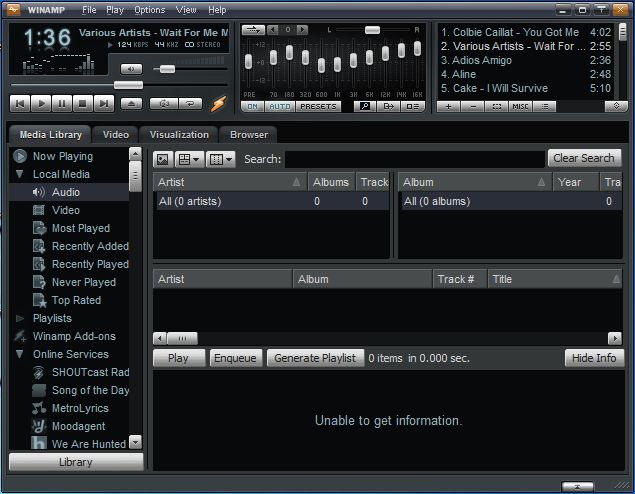Select the Adios Amigo track in the playlist

tap(526, 60)
